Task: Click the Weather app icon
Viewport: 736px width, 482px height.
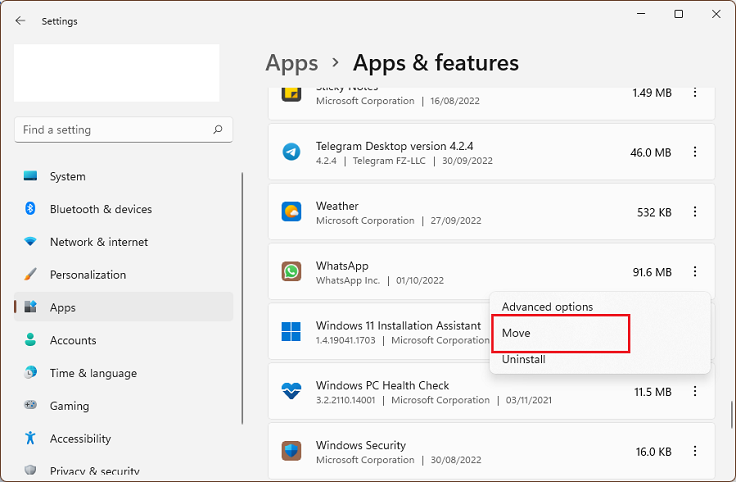Action: 291,212
